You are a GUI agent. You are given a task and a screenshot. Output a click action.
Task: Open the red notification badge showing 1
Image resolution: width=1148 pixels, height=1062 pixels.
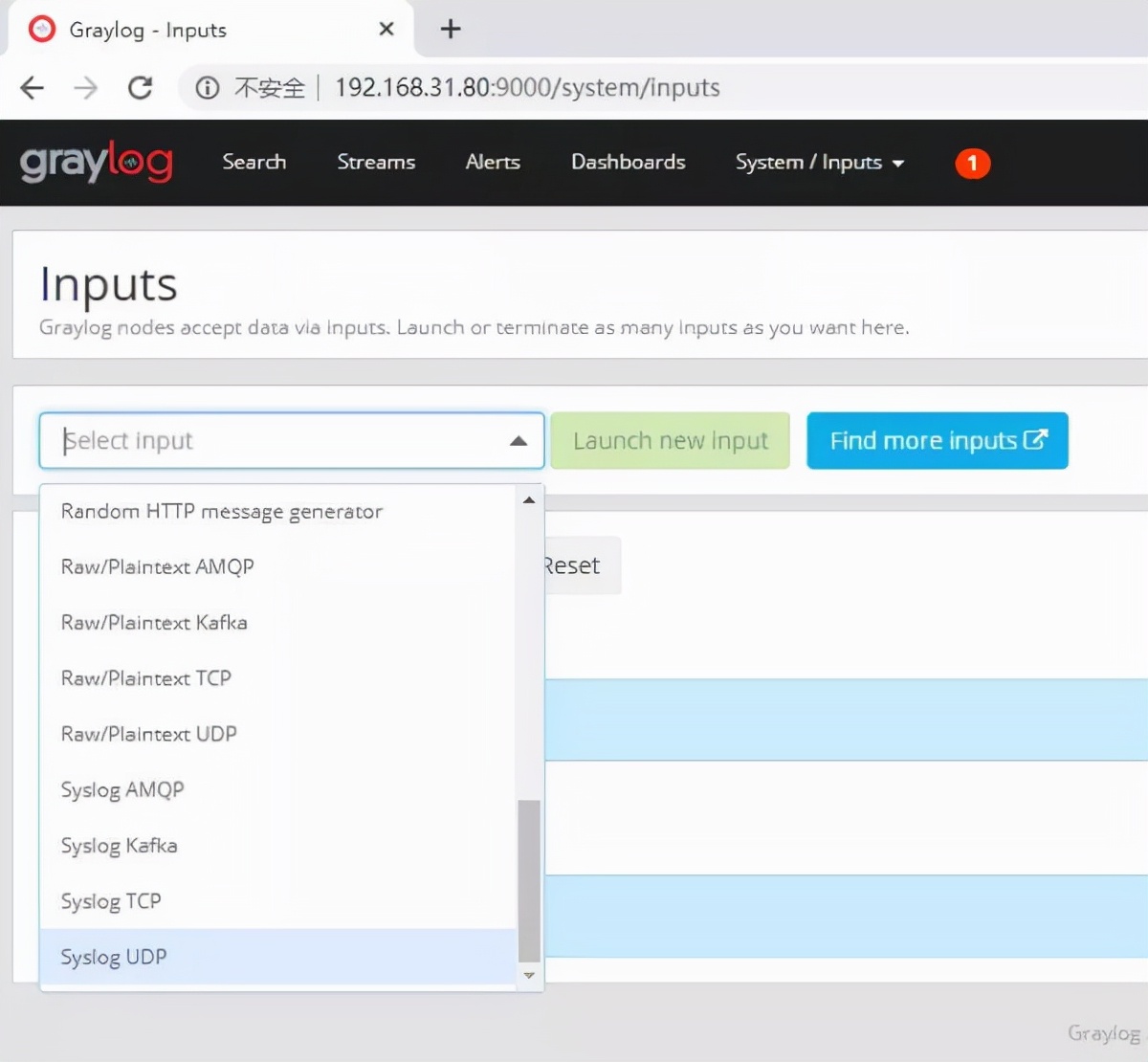point(972,164)
